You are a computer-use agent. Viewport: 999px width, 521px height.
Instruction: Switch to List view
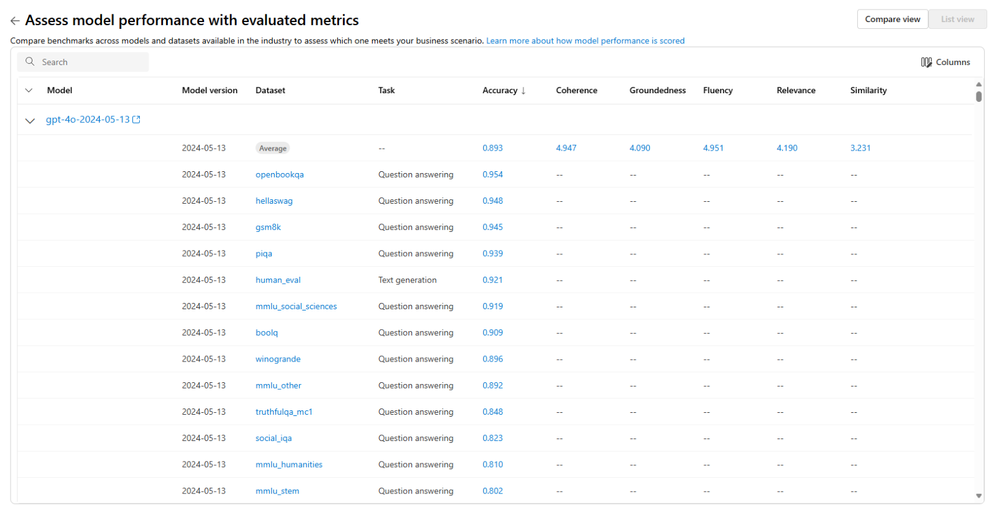958,19
